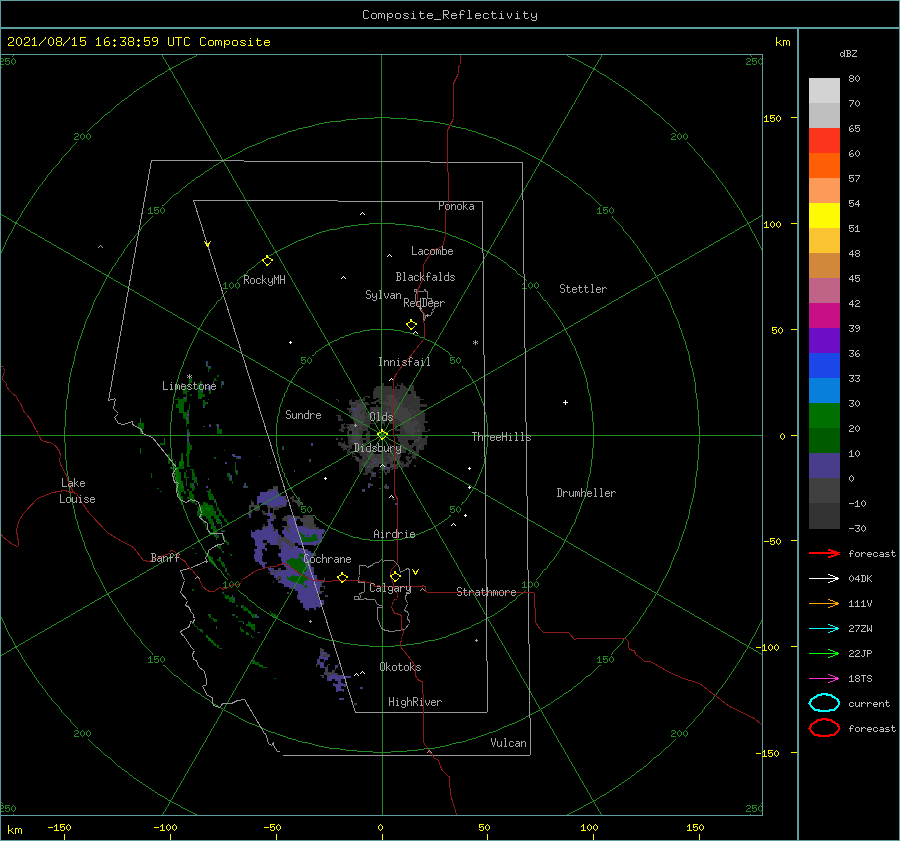Viewport: 900px width, 841px height.
Task: Select the blue 36 dBZ color swatch
Action: click(x=824, y=365)
